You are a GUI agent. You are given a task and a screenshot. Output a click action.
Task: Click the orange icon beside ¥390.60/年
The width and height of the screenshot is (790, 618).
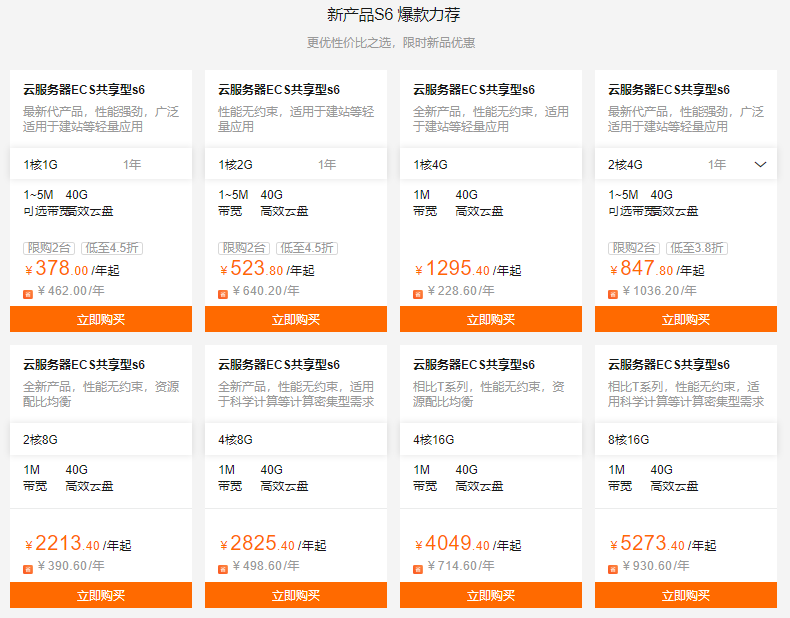coord(28,569)
